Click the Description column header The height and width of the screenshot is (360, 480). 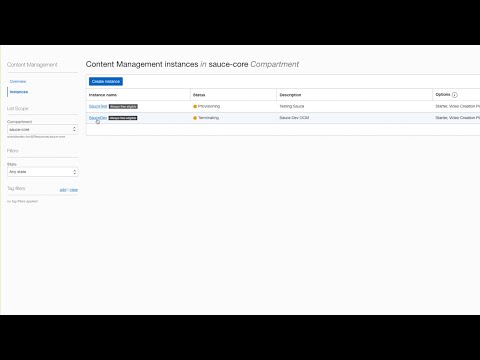pyautogui.click(x=290, y=95)
